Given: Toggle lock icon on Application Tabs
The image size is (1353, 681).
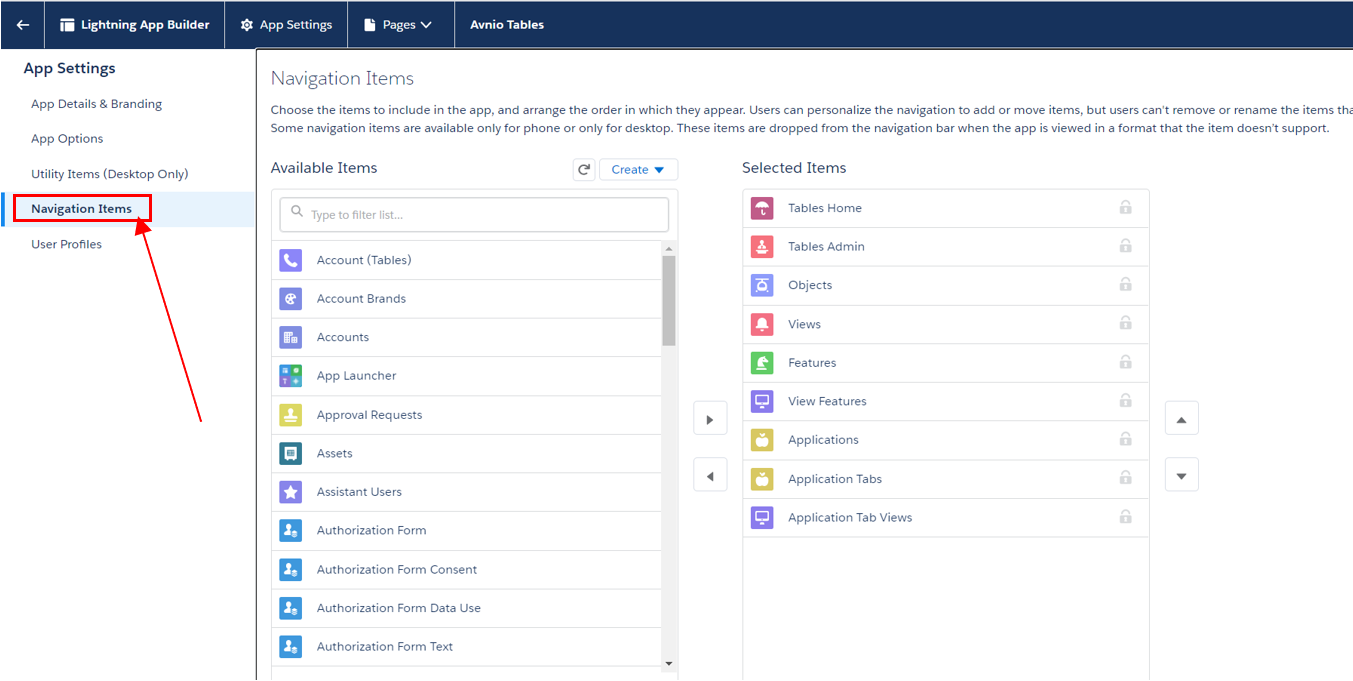Looking at the screenshot, I should tap(1125, 479).
